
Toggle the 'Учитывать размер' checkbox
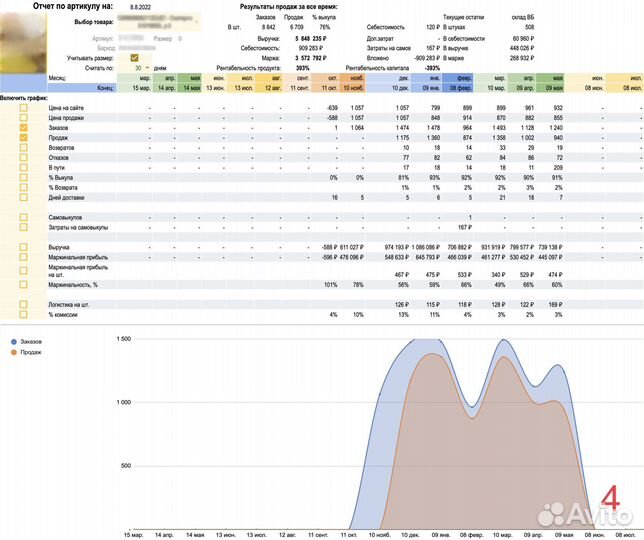tap(135, 58)
